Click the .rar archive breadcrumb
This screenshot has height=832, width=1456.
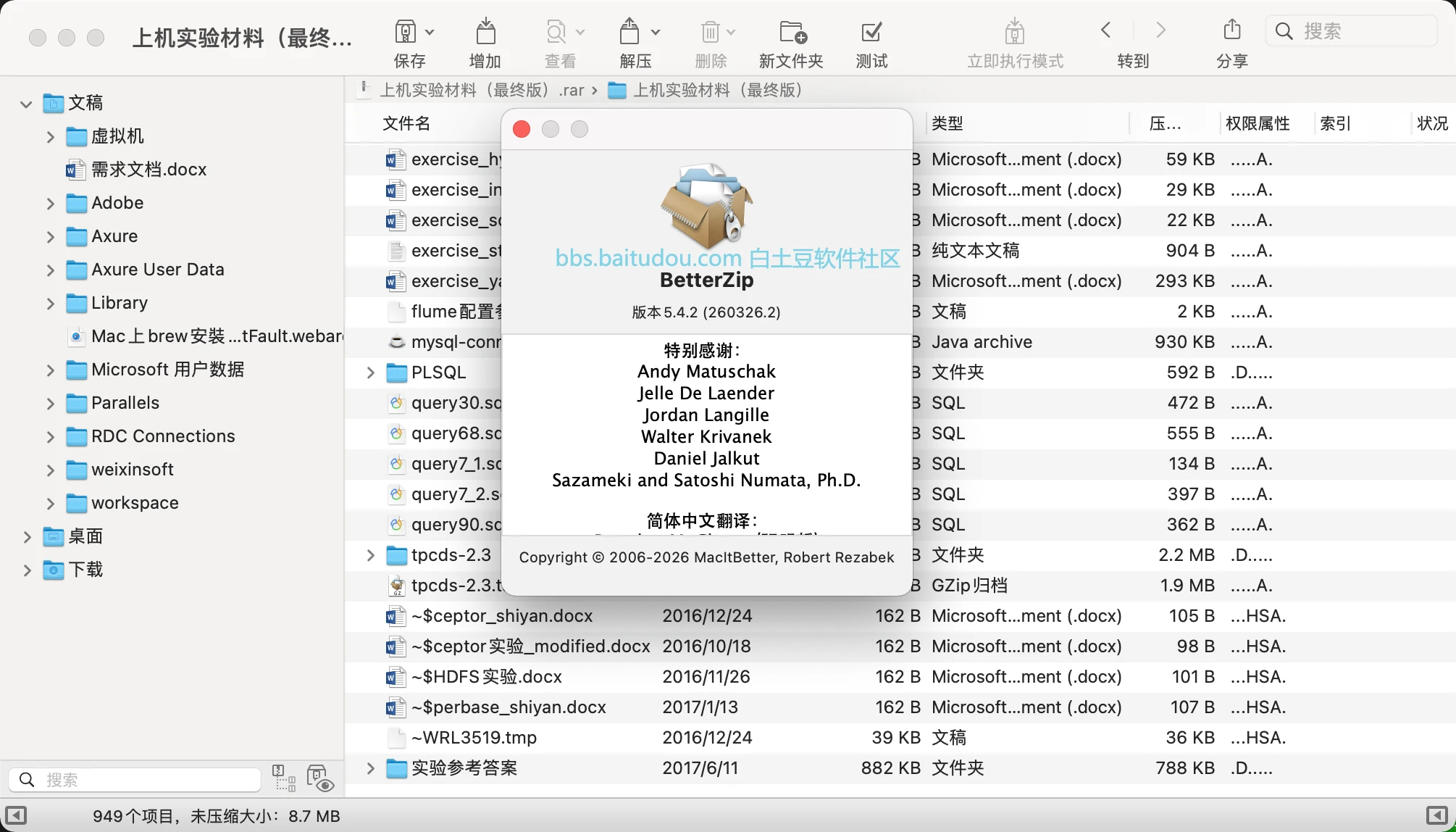[473, 90]
